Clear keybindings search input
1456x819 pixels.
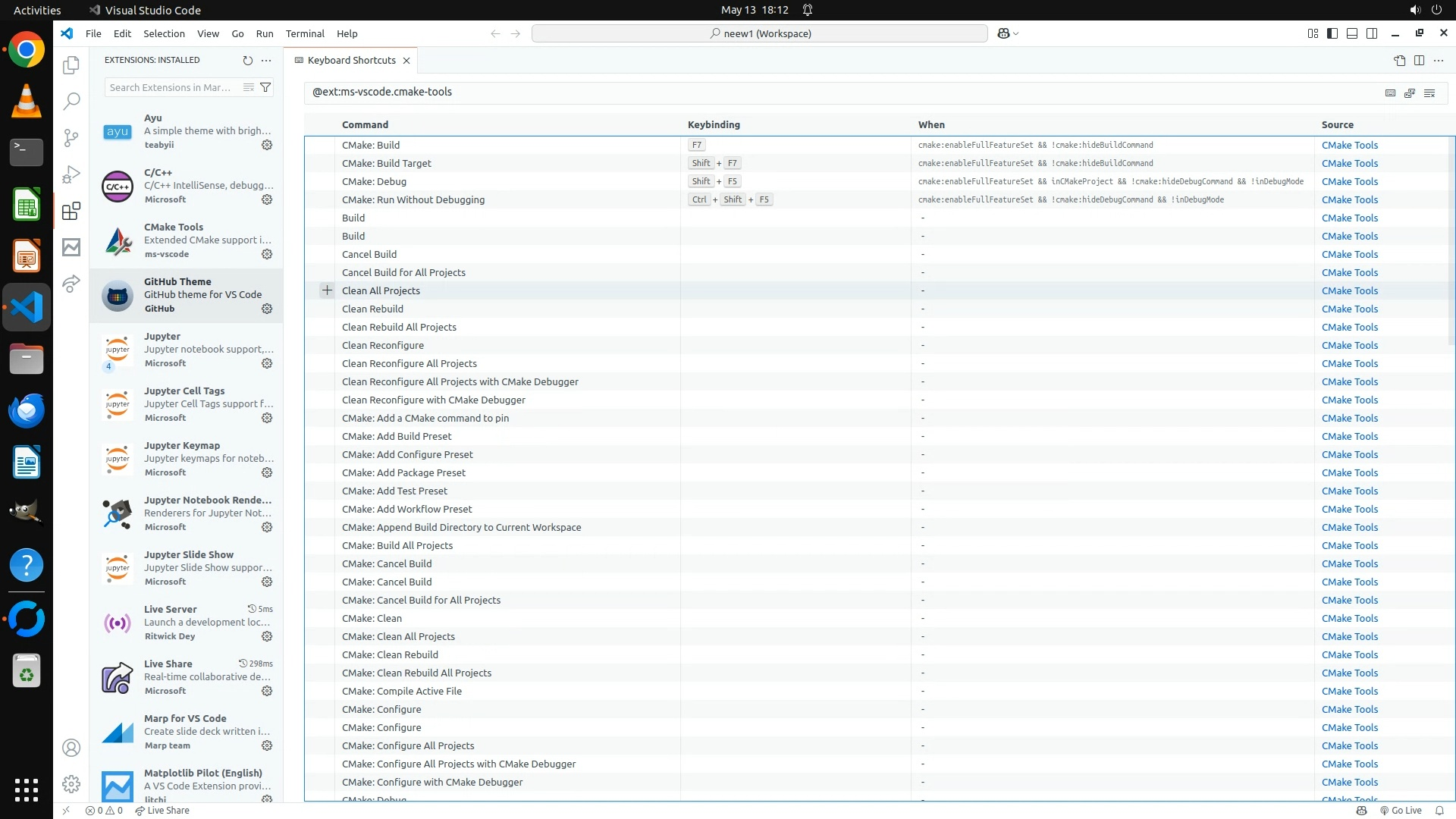(x=1429, y=93)
